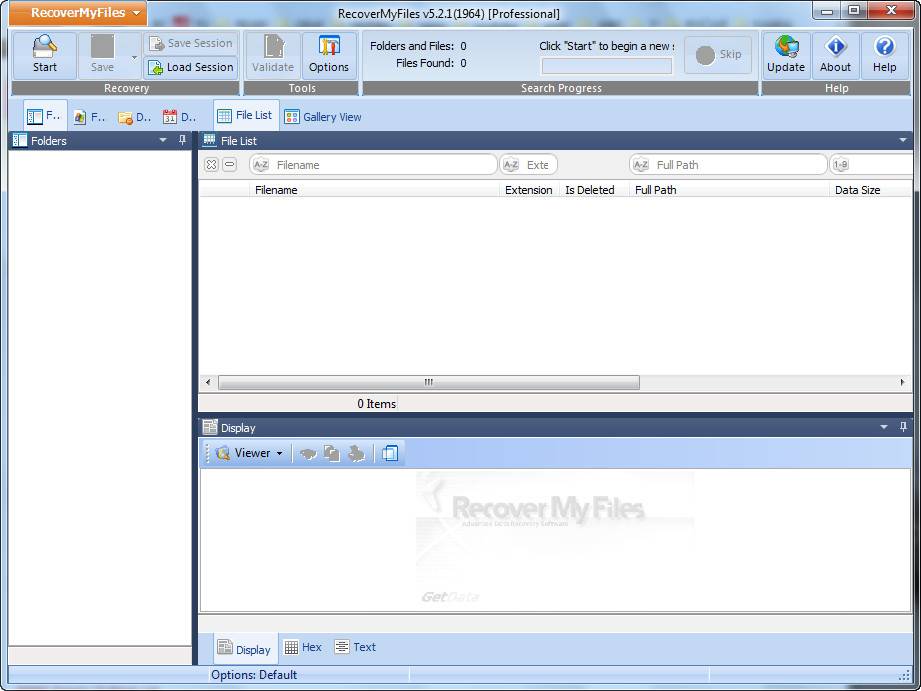
Task: Check for program Update
Action: [786, 55]
